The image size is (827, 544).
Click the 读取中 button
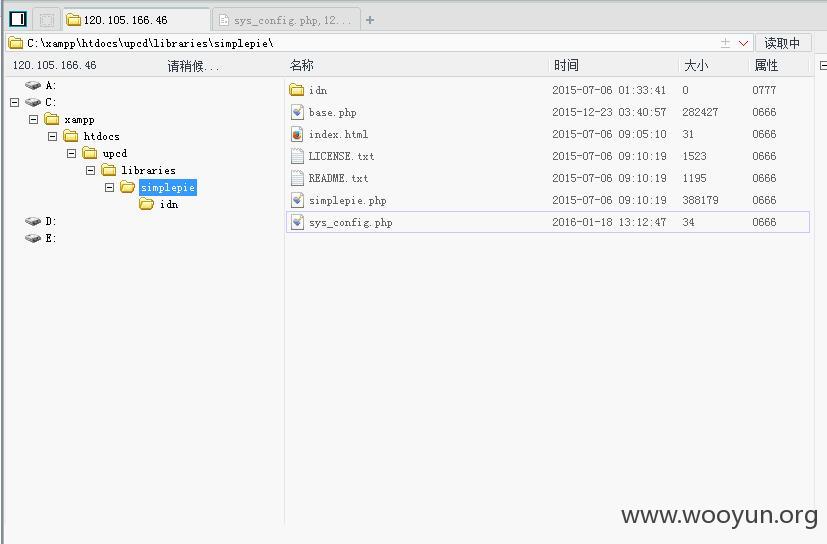coord(783,43)
